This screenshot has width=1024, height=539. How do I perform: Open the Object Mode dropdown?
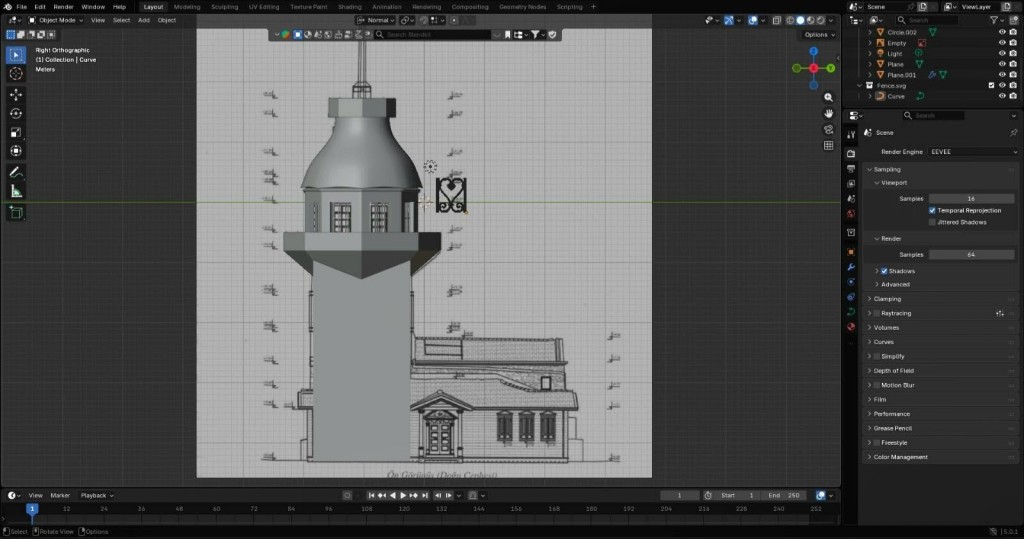[56, 20]
